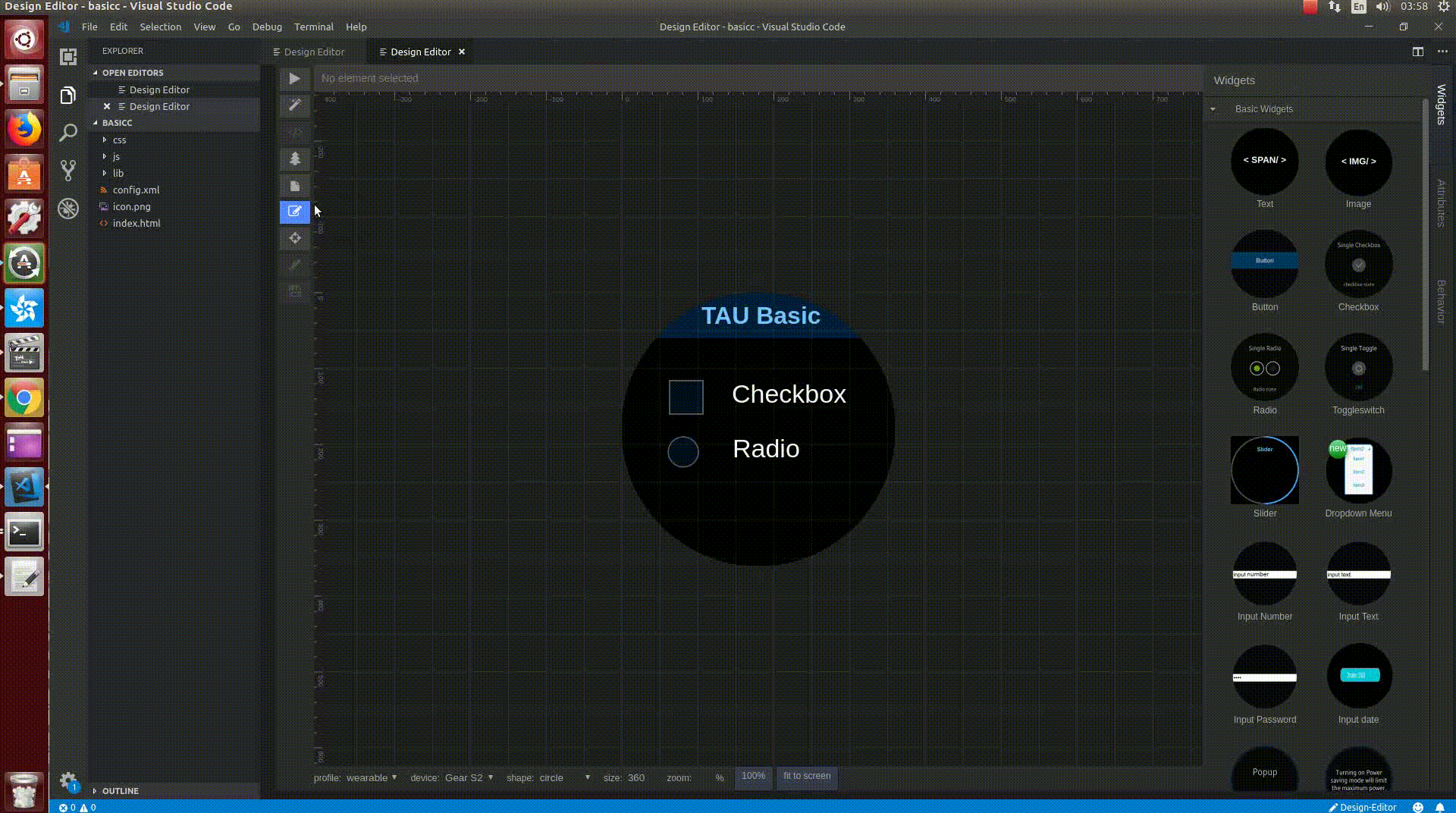Open the Debug menu

pos(267,27)
